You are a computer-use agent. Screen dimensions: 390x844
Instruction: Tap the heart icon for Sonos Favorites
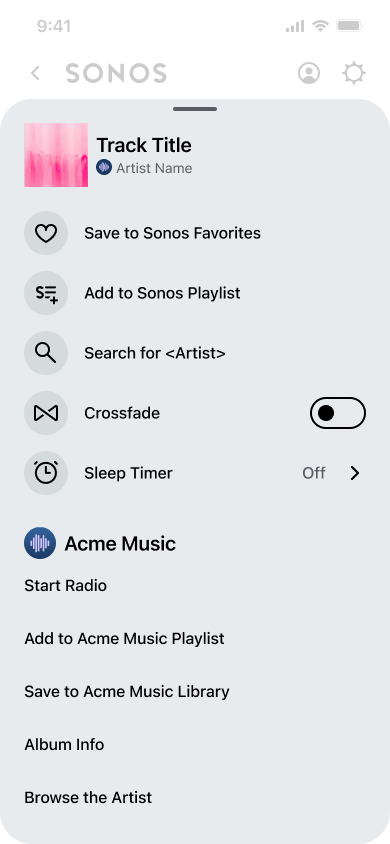click(46, 233)
